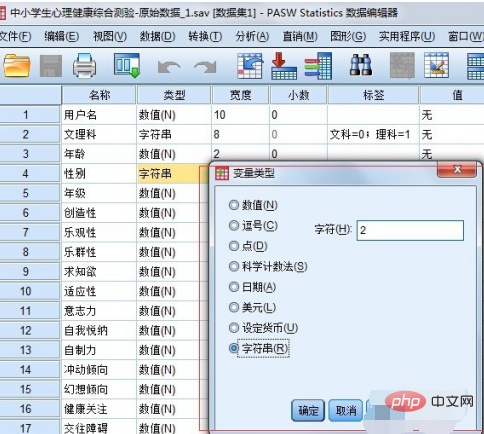Open the 文件(F) menu

pyautogui.click(x=15, y=36)
